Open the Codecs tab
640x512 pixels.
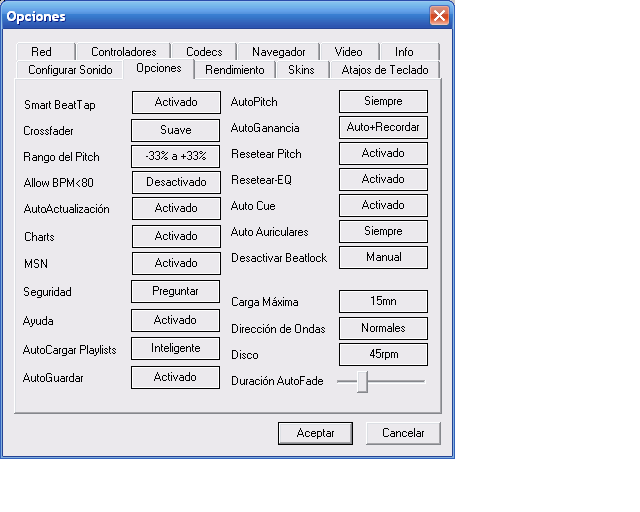204,52
